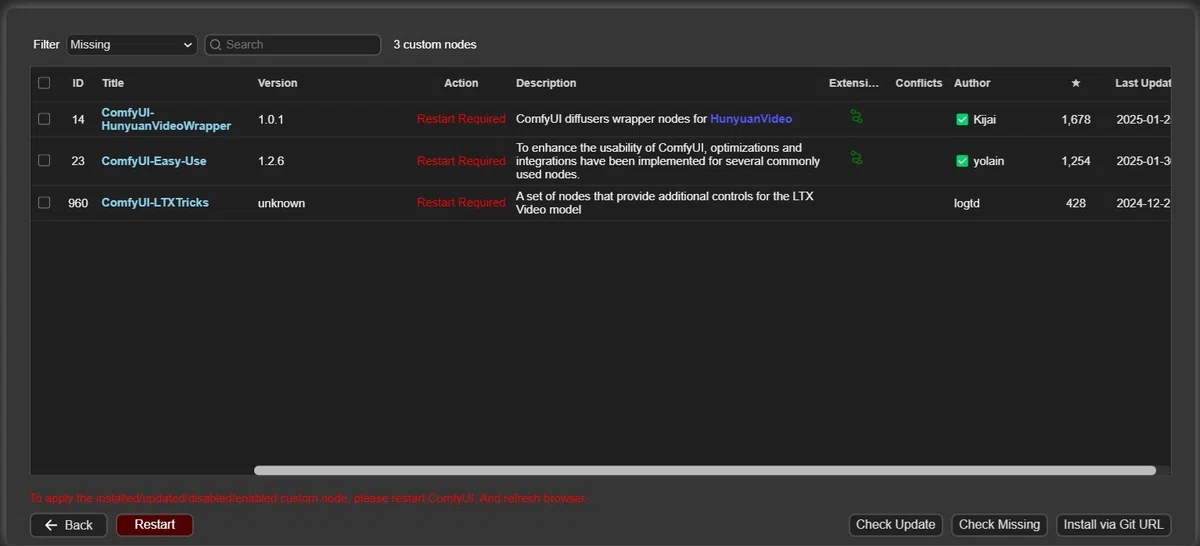Click Restart Required for ComfyUI-Easy-Use
The image size is (1200, 546).
[461, 161]
